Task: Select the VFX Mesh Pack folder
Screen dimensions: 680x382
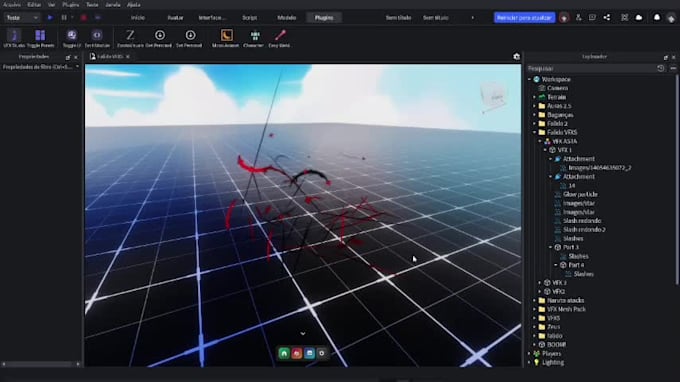Action: pos(566,309)
